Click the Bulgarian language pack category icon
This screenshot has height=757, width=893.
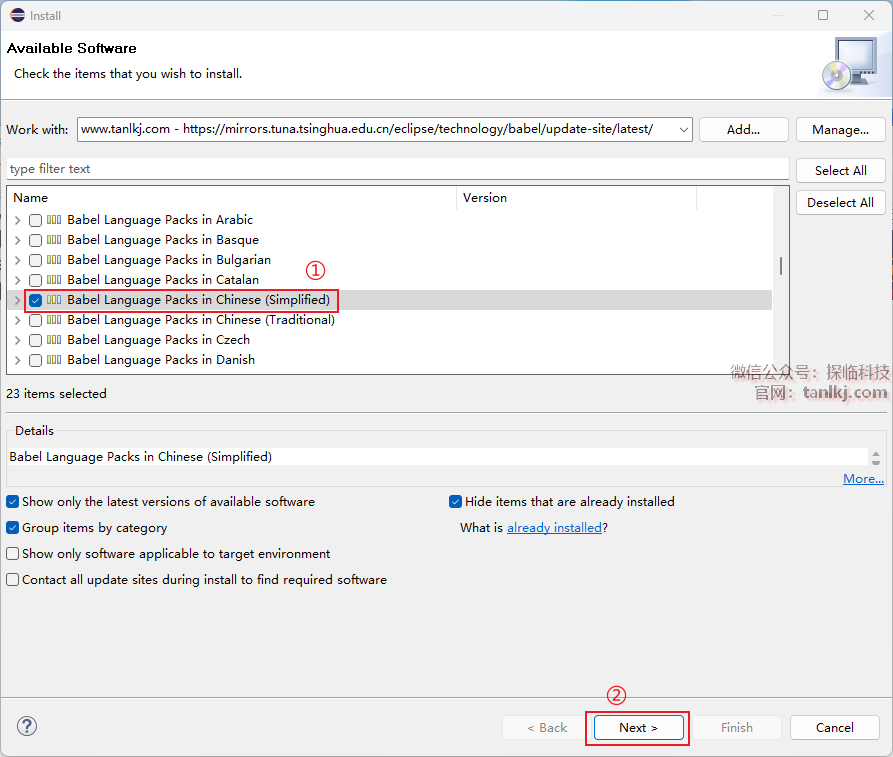point(54,260)
